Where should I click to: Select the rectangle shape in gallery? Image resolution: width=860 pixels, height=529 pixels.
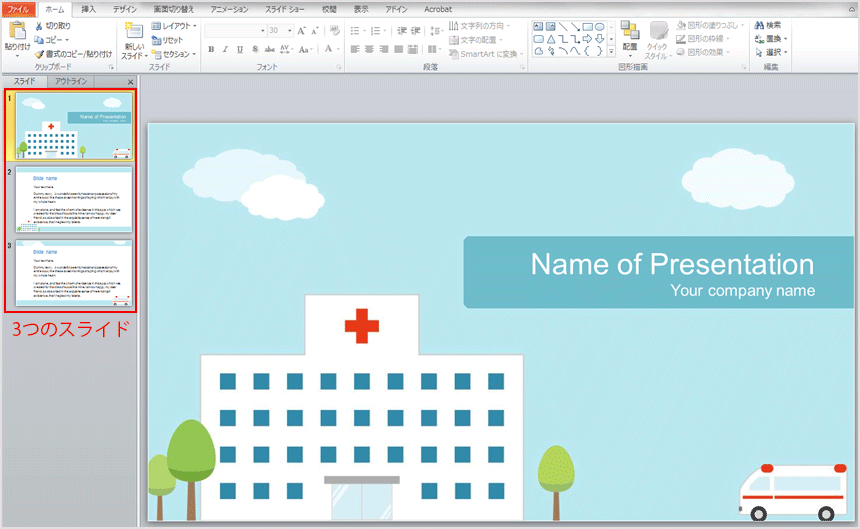(587, 26)
